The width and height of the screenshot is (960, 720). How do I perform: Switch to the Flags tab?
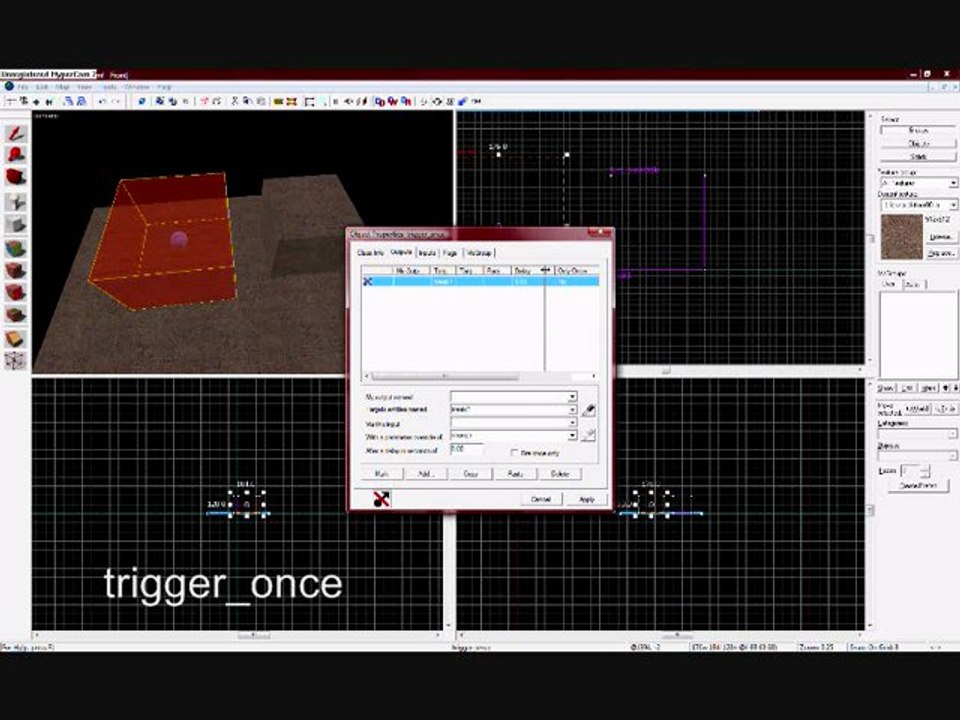coord(450,253)
